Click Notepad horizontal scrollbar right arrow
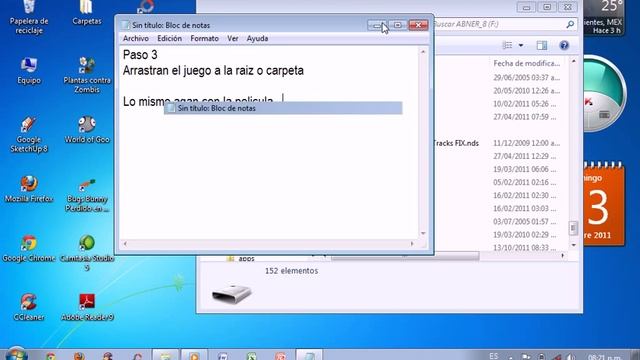Screen dimensions: 640x360 pos(412,244)
